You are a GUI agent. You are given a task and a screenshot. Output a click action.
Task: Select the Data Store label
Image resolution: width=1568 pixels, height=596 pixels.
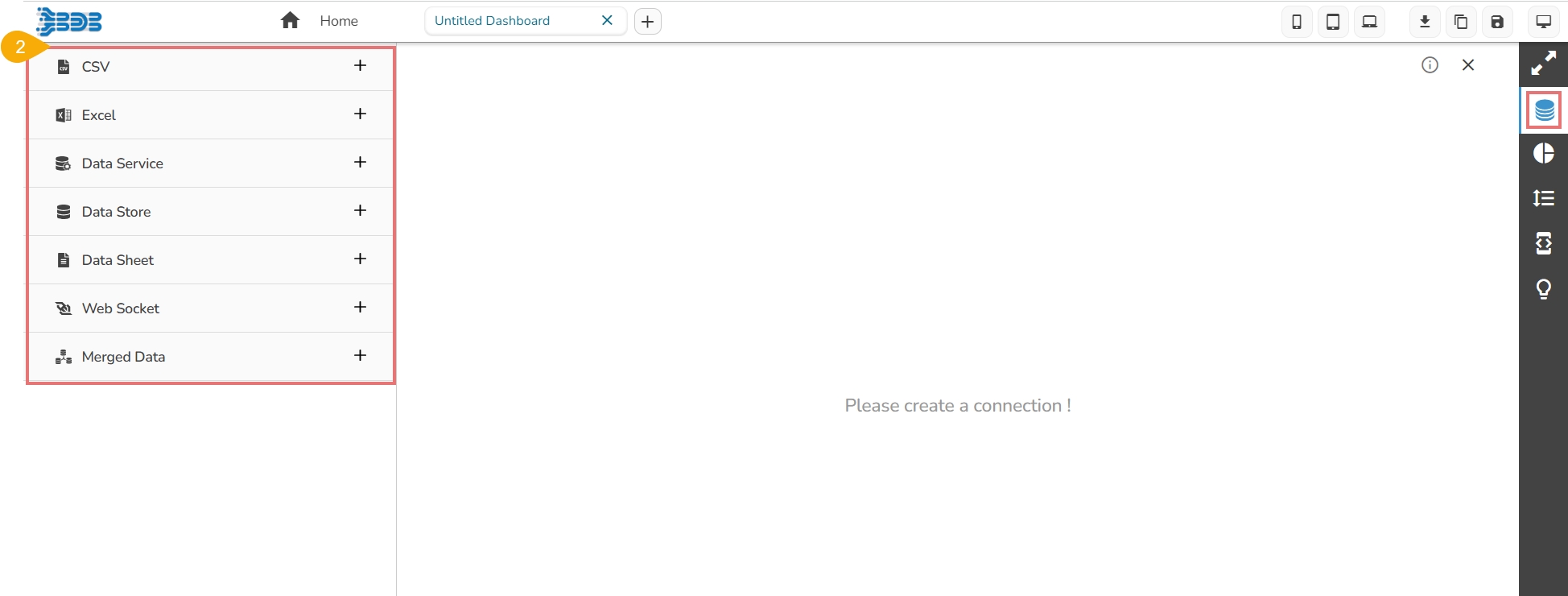117,212
